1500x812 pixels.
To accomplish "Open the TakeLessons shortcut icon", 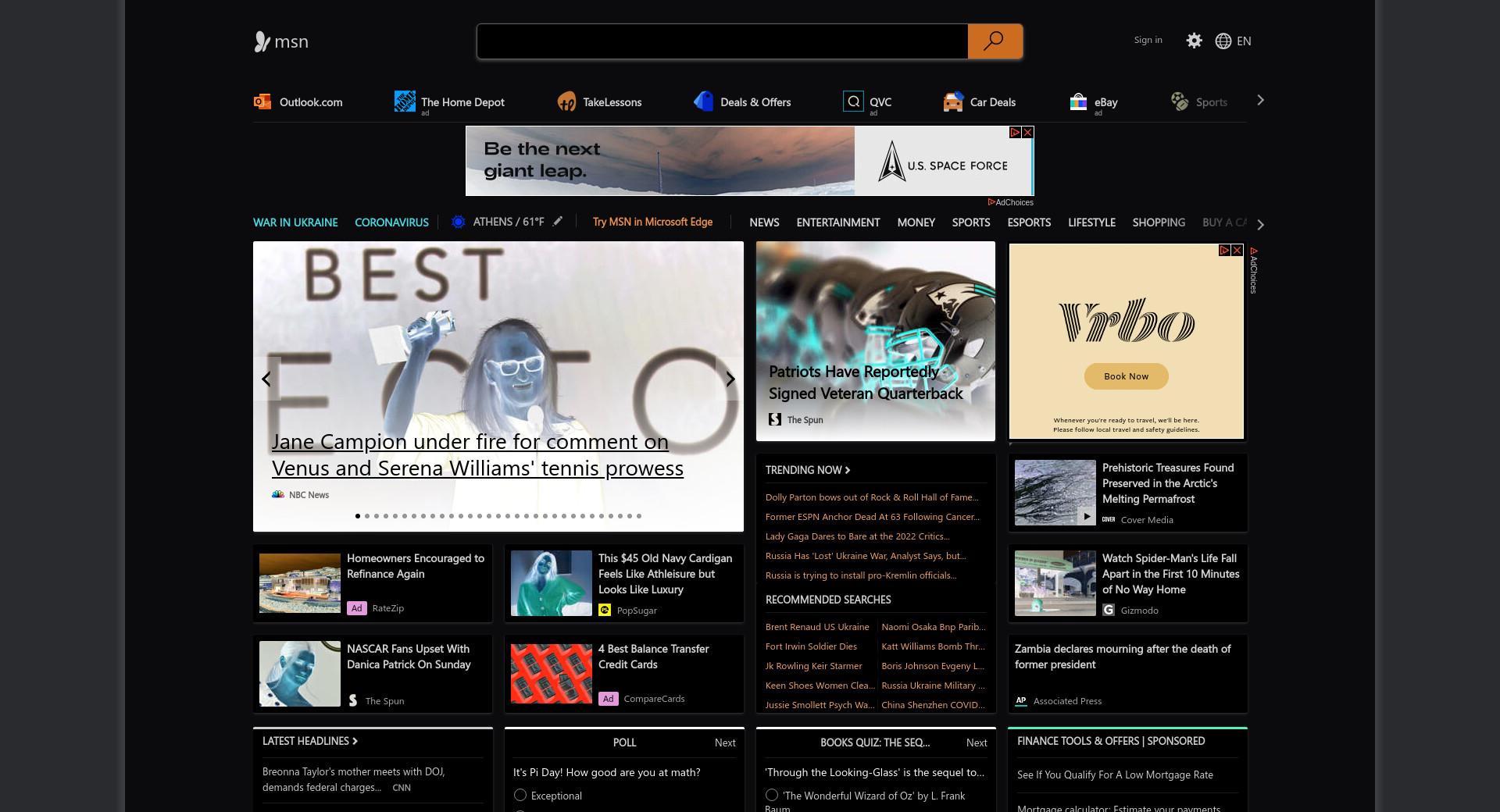I will (566, 101).
